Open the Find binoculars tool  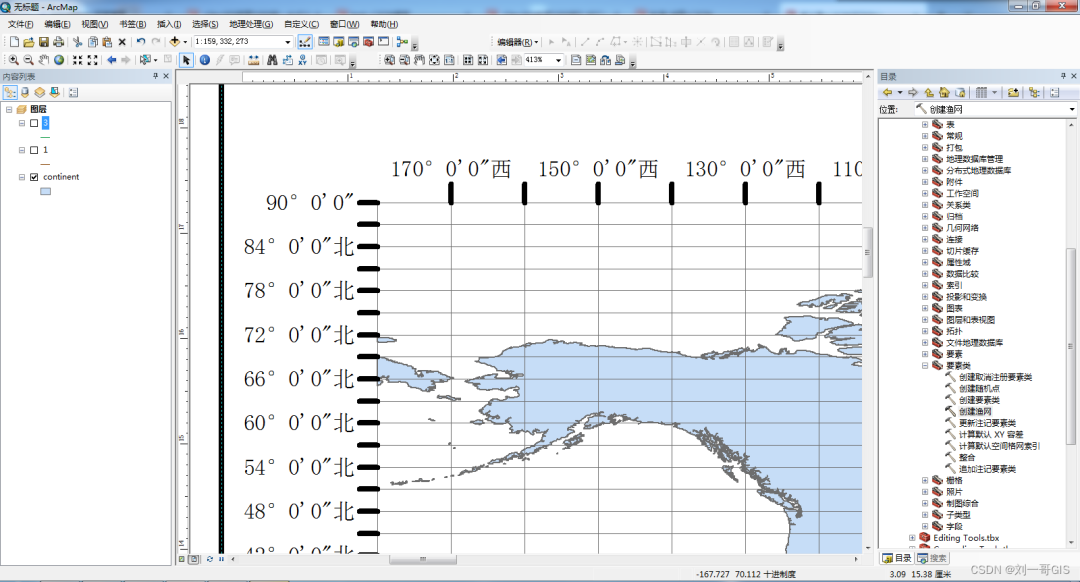272,60
